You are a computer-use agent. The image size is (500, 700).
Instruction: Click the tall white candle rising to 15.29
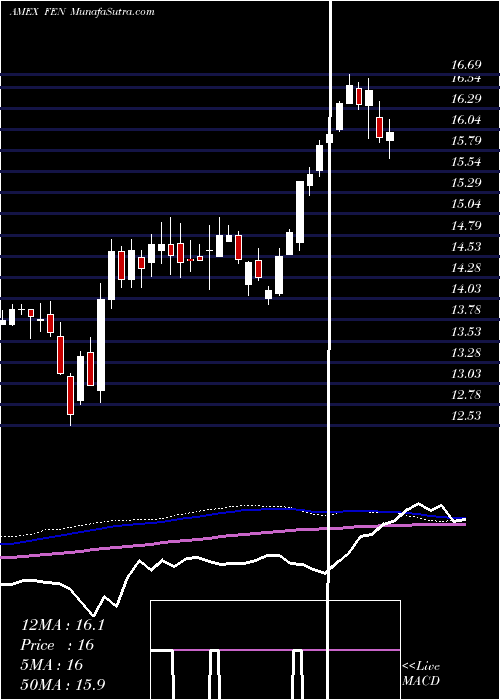pos(300,212)
